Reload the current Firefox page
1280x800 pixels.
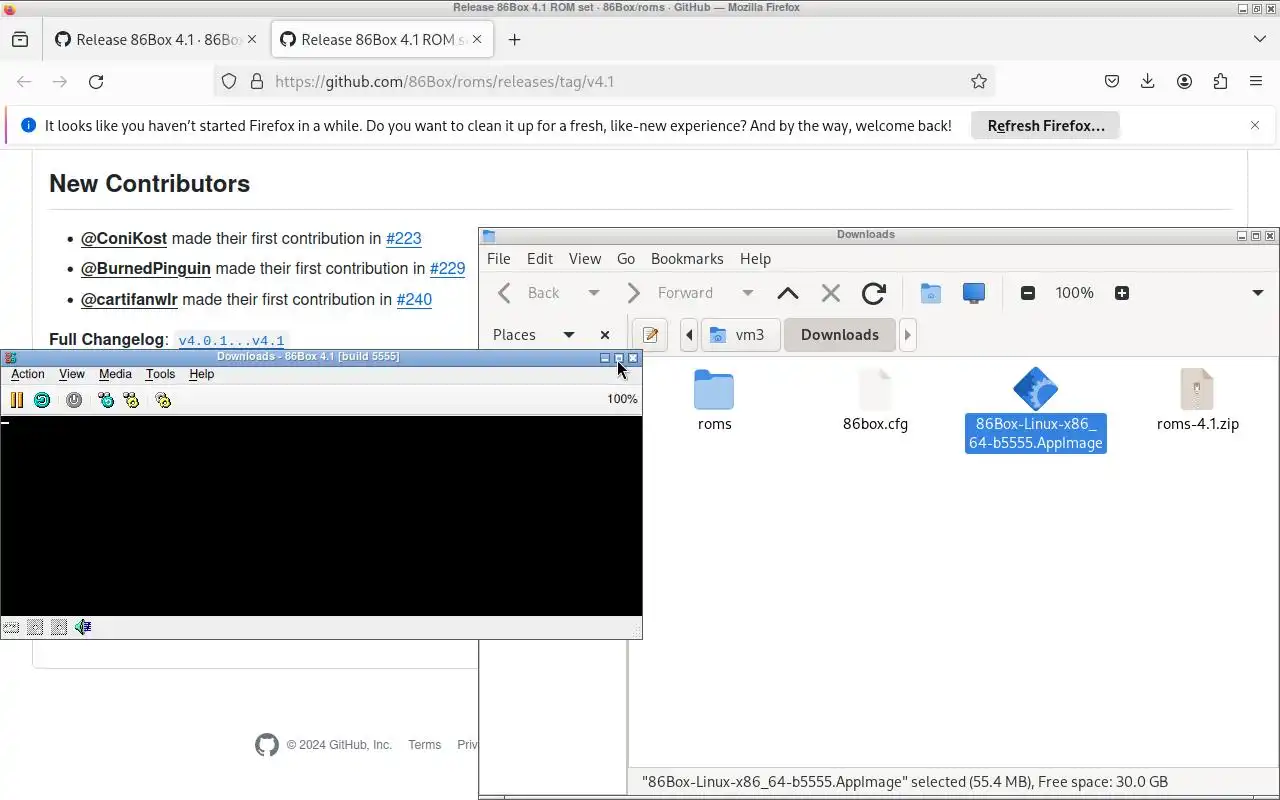click(x=96, y=82)
